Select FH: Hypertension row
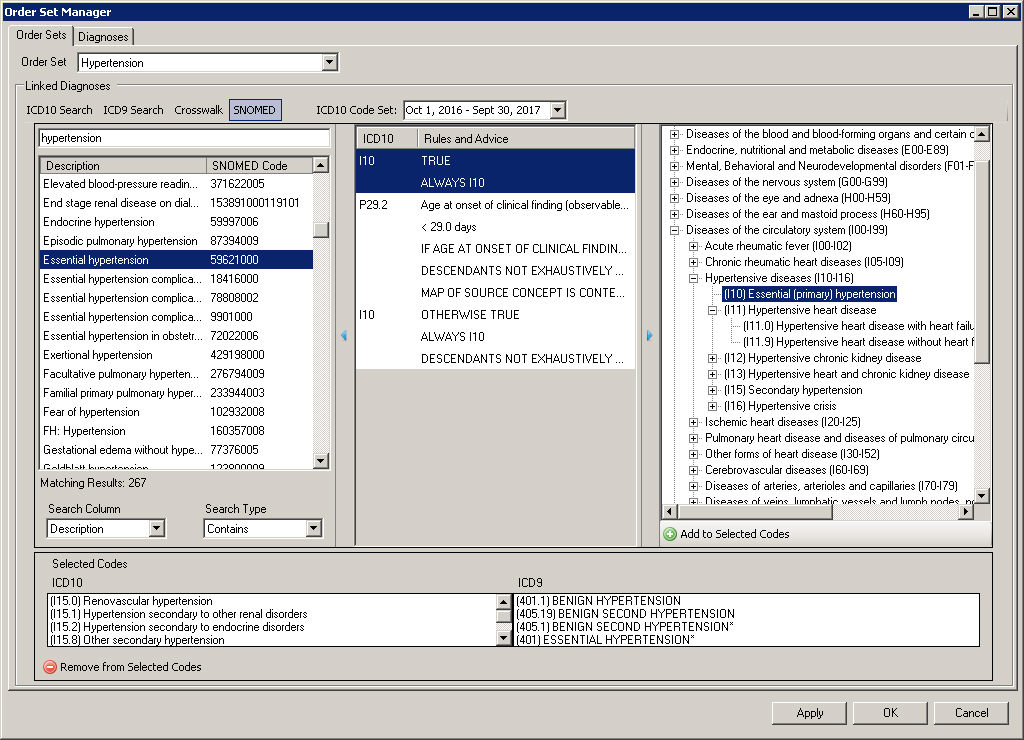Screen dimensions: 1024x740 pyautogui.click(x=176, y=430)
